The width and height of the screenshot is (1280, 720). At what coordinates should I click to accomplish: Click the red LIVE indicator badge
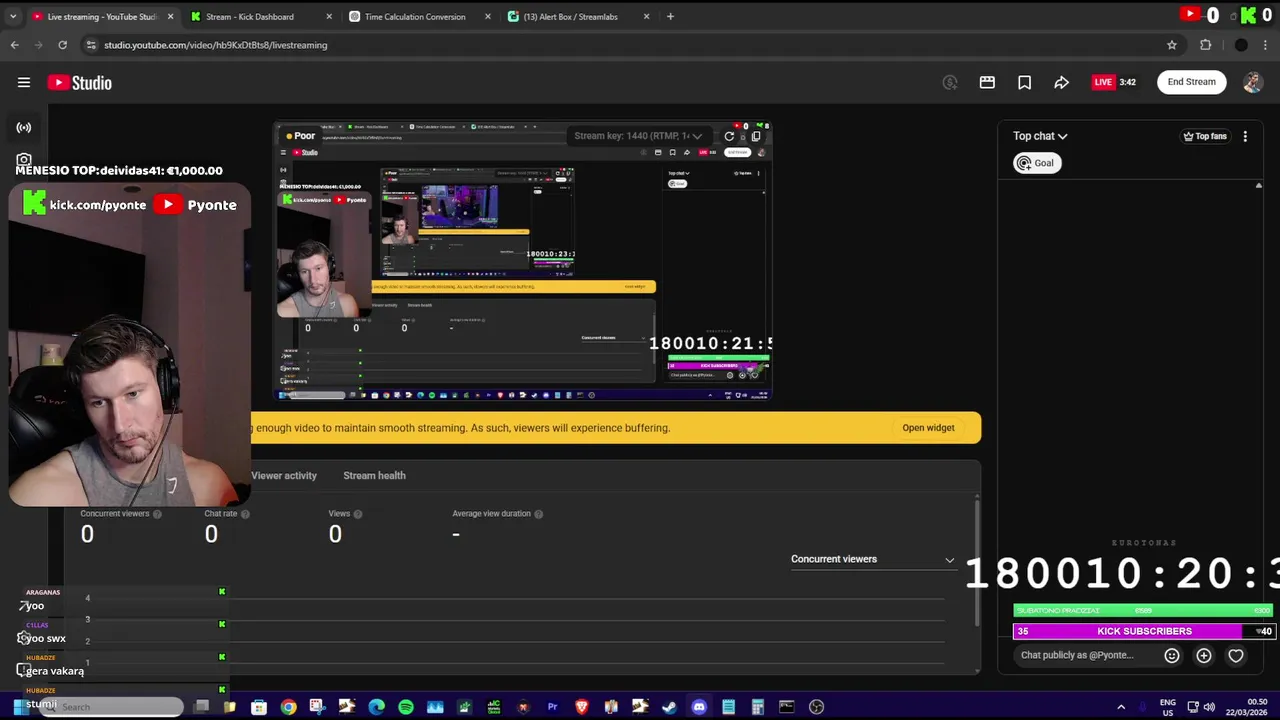[x=1103, y=82]
